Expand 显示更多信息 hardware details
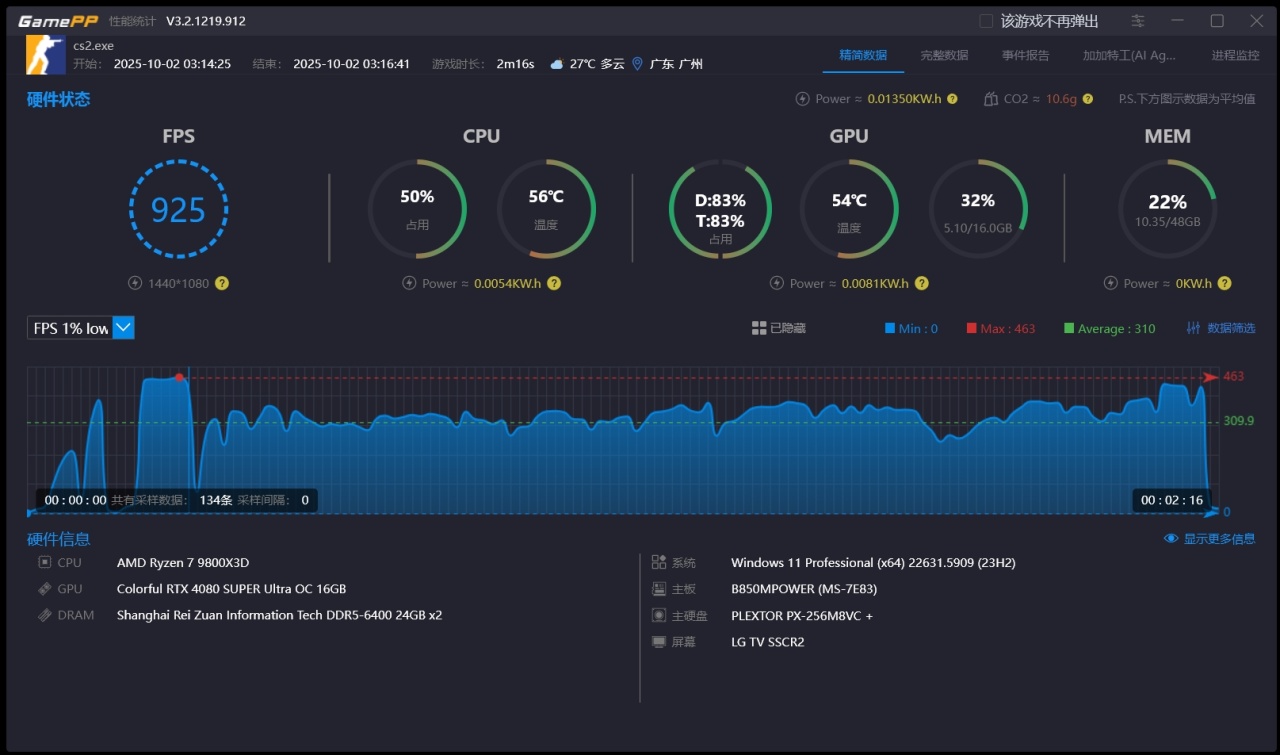Screen dimensions: 1280x755 point(1210,539)
